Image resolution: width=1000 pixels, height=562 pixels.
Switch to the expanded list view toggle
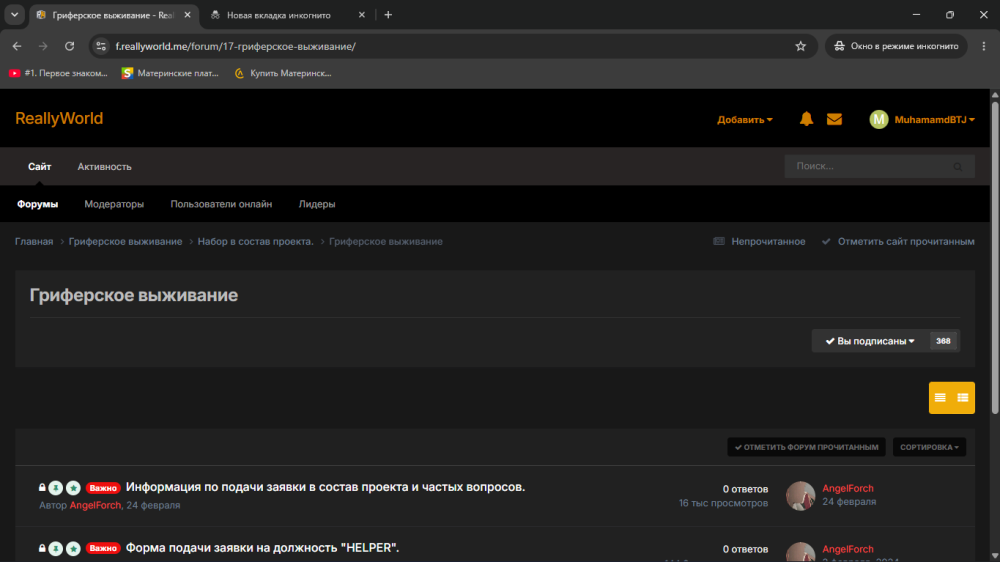click(x=963, y=398)
